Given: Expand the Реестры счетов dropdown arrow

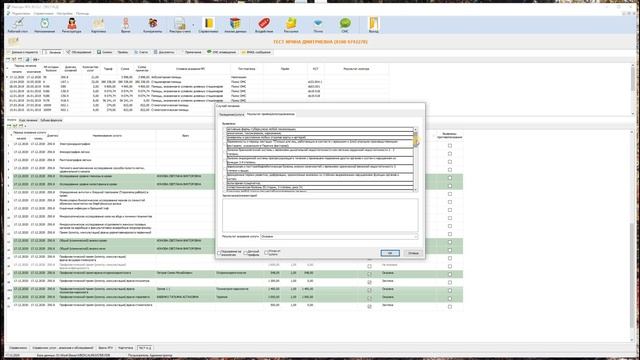Looking at the screenshot, I should point(193,25).
